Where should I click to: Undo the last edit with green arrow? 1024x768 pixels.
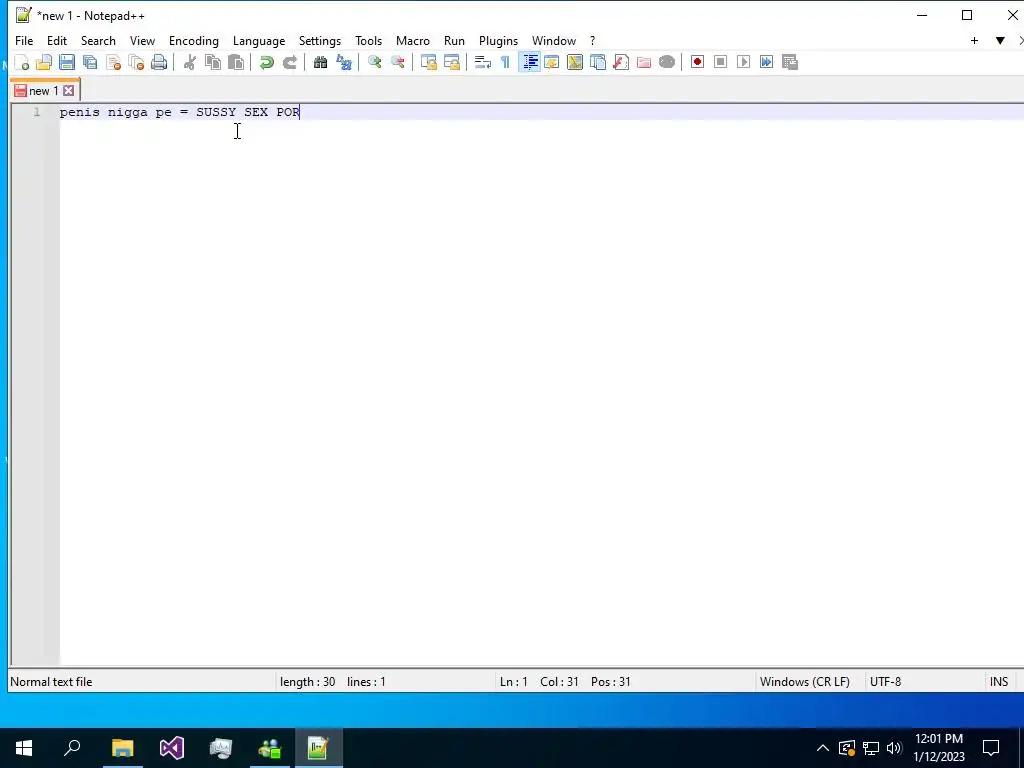pos(266,62)
